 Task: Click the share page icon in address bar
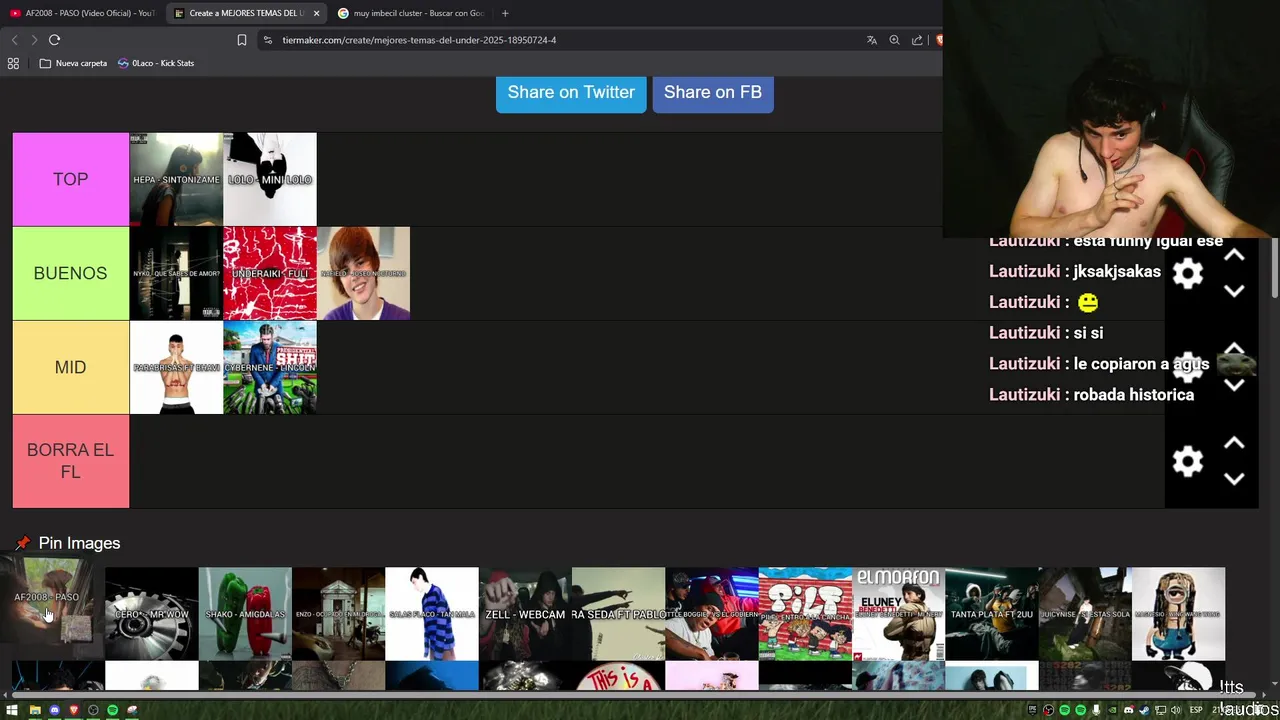coord(917,40)
